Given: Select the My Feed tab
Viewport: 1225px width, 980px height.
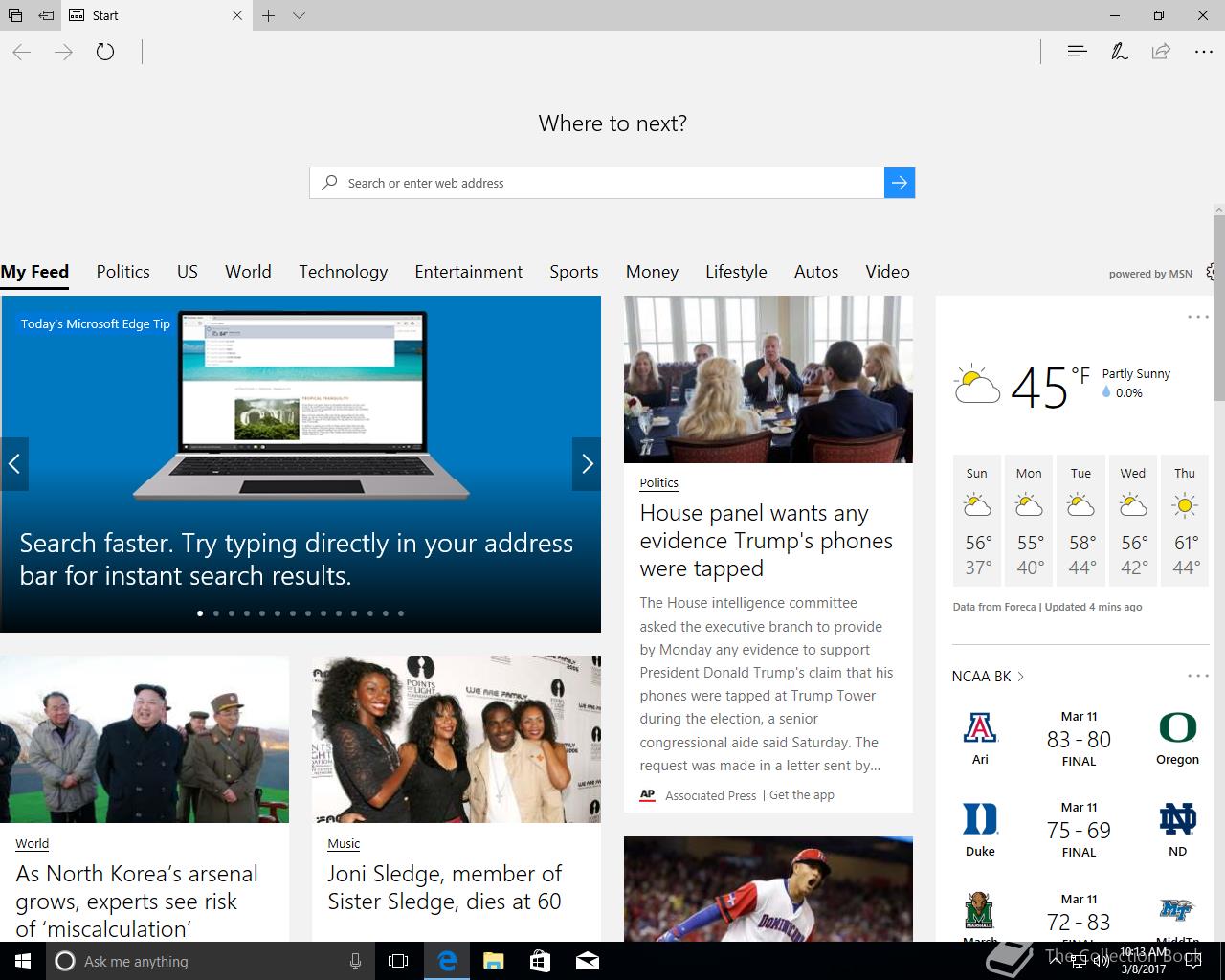Looking at the screenshot, I should (x=34, y=272).
